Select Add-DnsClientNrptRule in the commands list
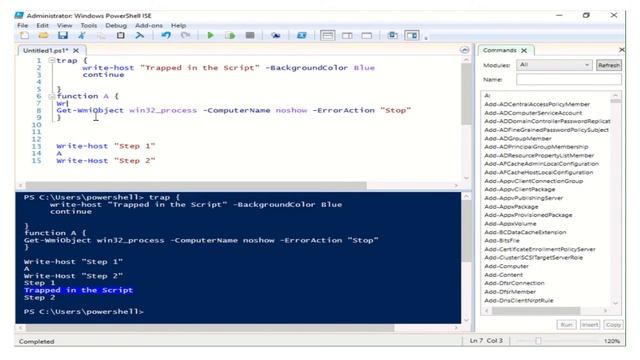640x360 pixels. (x=519, y=301)
